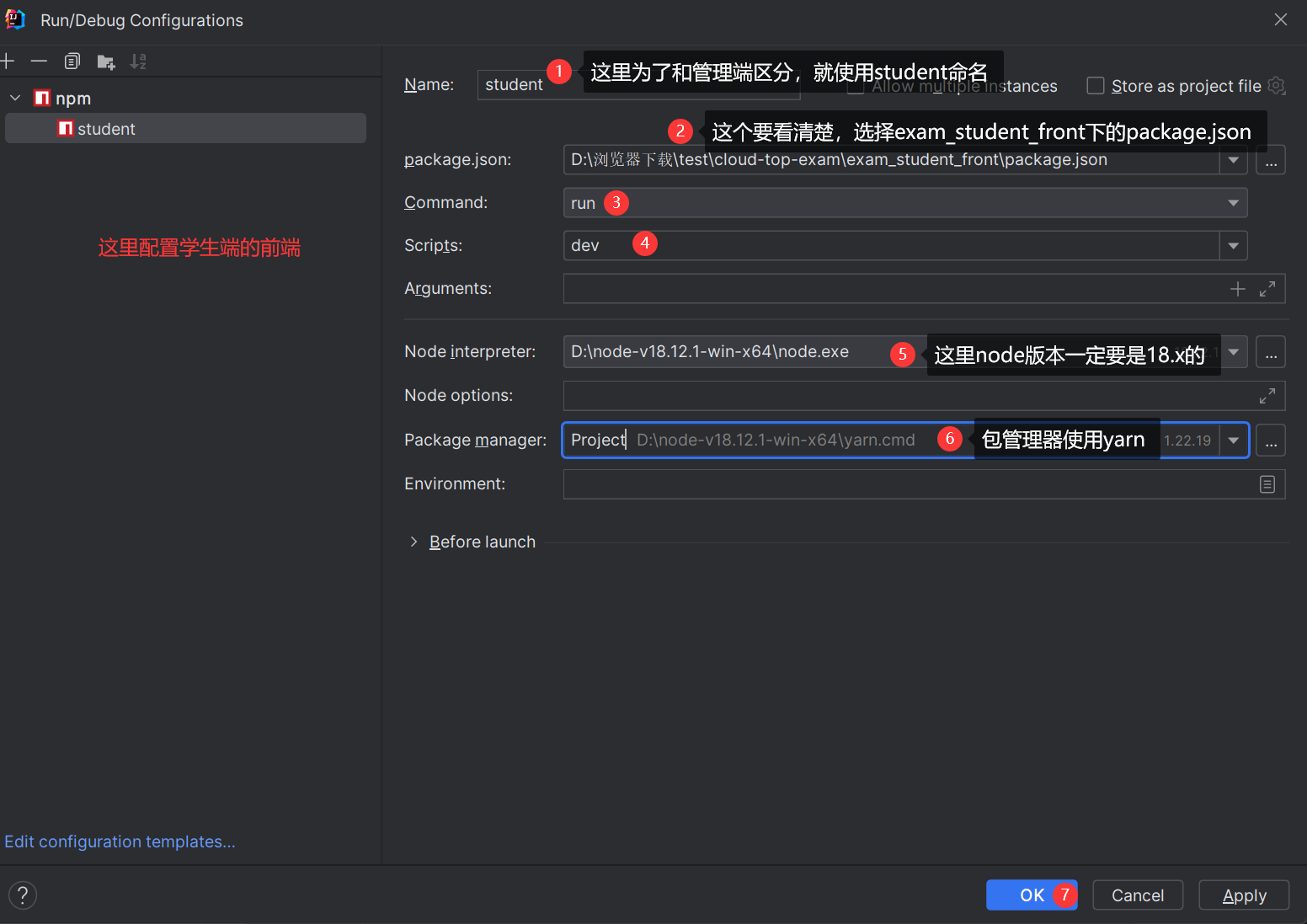This screenshot has height=924, width=1307.
Task: Browse for a package manager
Action: (x=1271, y=440)
